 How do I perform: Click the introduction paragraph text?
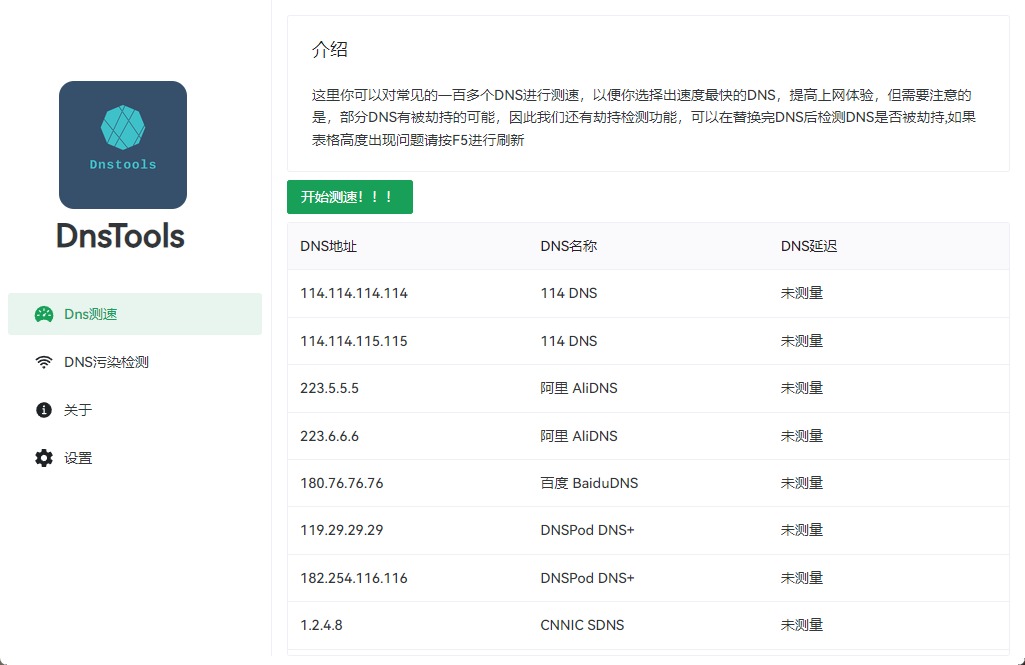click(x=644, y=118)
